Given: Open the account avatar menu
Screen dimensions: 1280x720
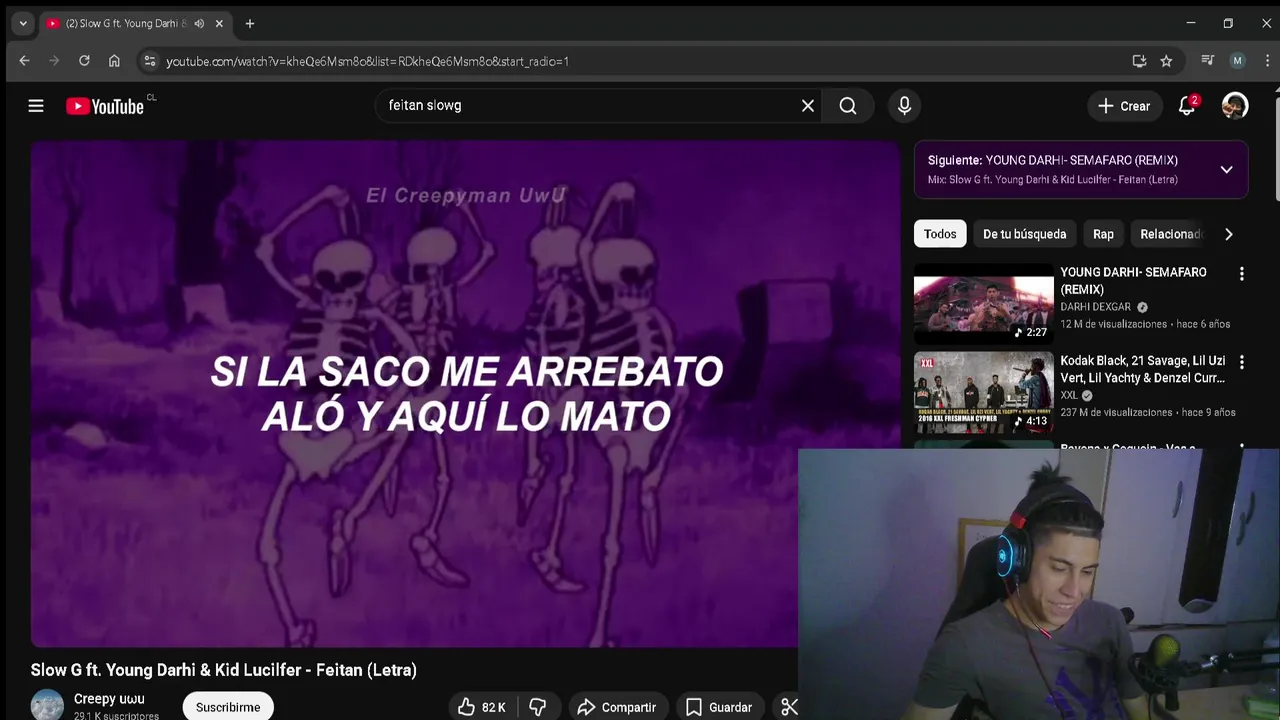Looking at the screenshot, I should 1235,106.
